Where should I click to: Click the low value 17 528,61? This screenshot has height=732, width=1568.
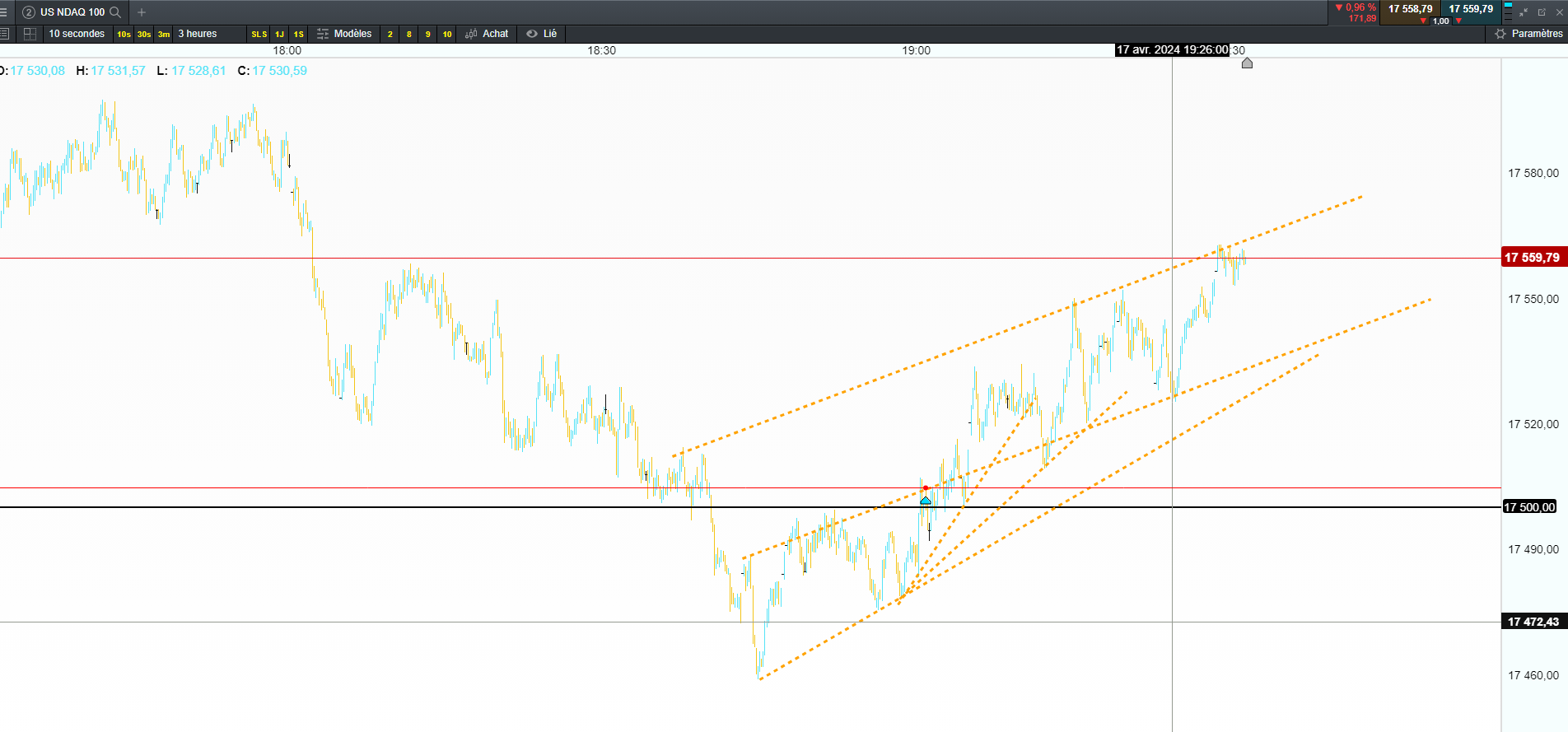point(198,71)
